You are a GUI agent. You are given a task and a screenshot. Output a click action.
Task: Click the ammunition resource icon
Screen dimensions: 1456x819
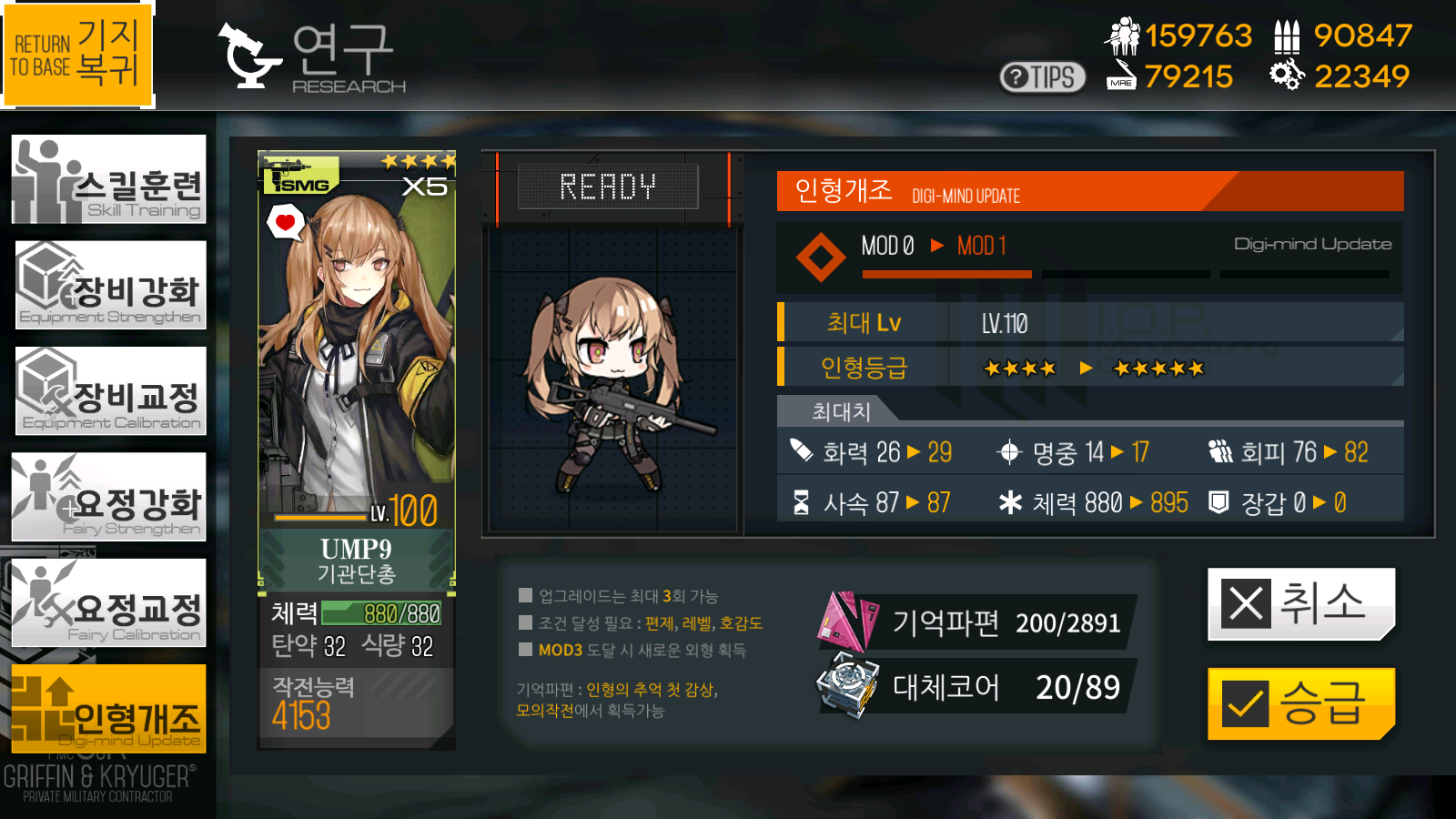coord(1287,36)
